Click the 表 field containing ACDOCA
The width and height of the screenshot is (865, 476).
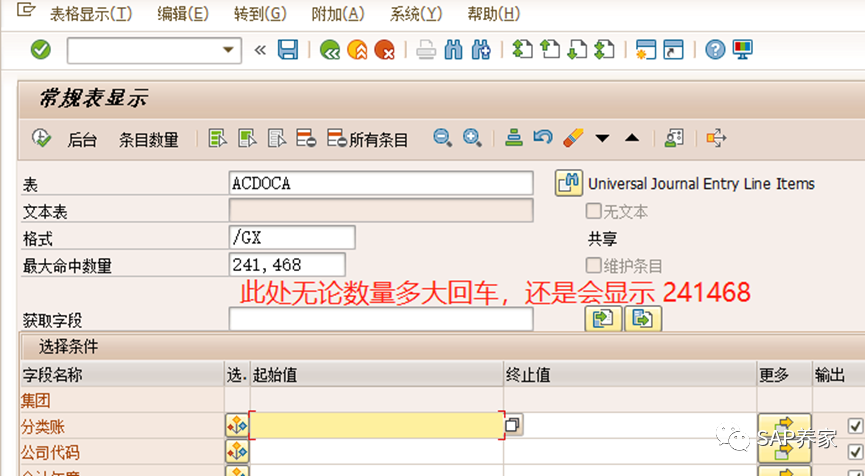click(381, 183)
